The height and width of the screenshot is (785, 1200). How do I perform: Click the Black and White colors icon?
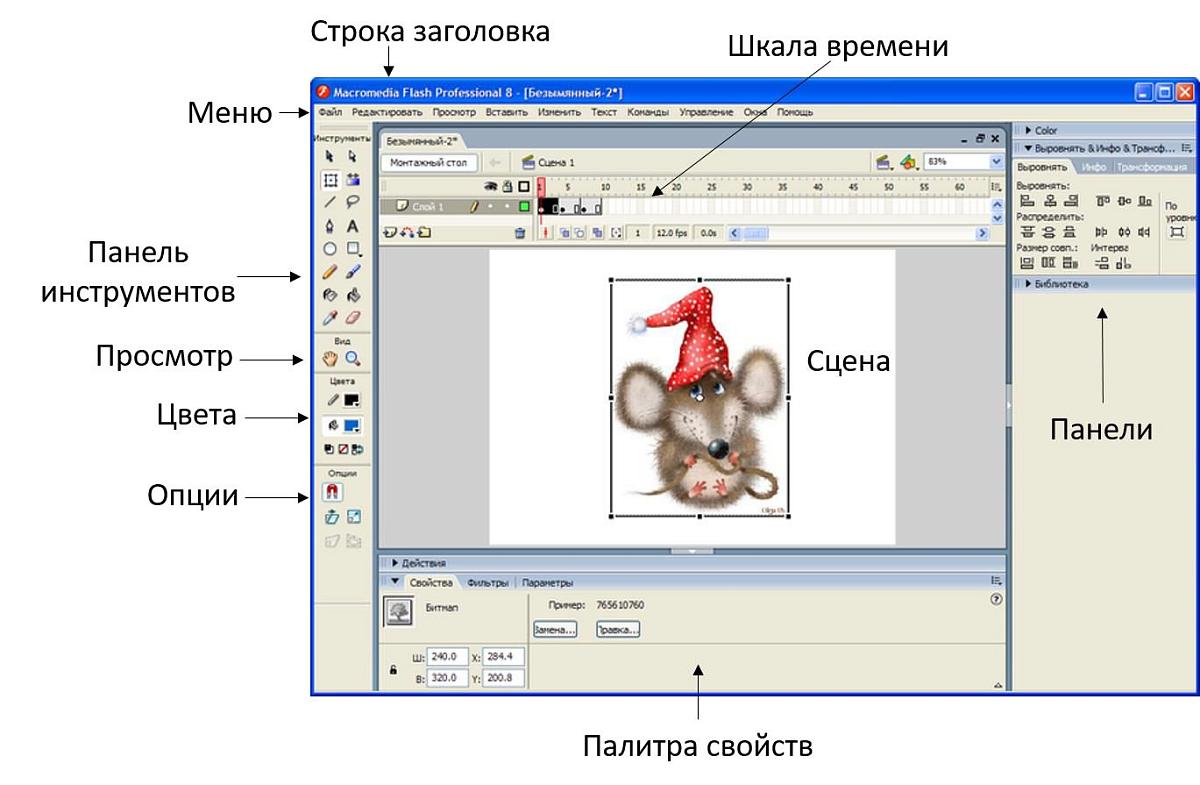[x=328, y=450]
